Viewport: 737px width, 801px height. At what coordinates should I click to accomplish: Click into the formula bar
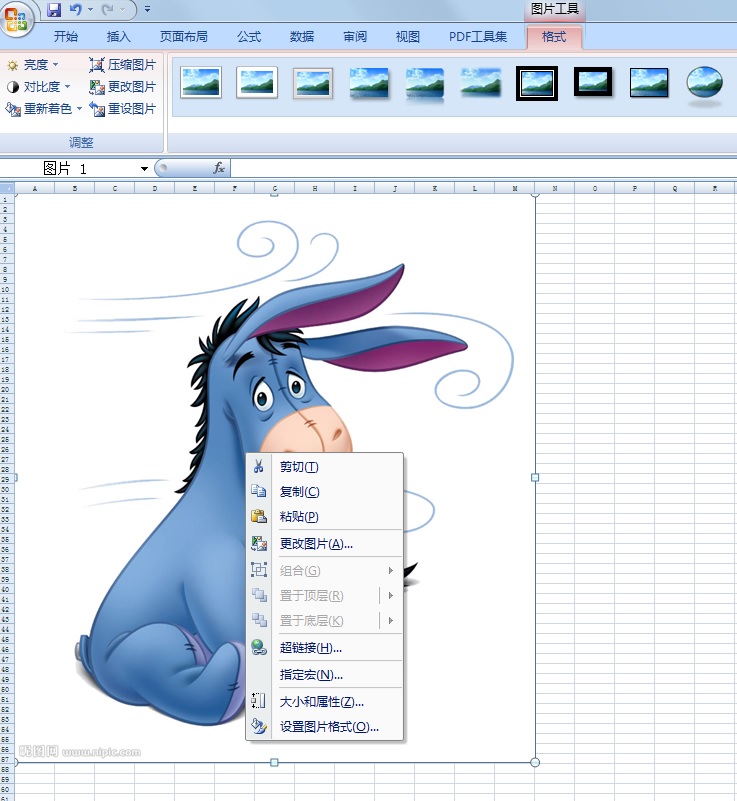coord(483,168)
